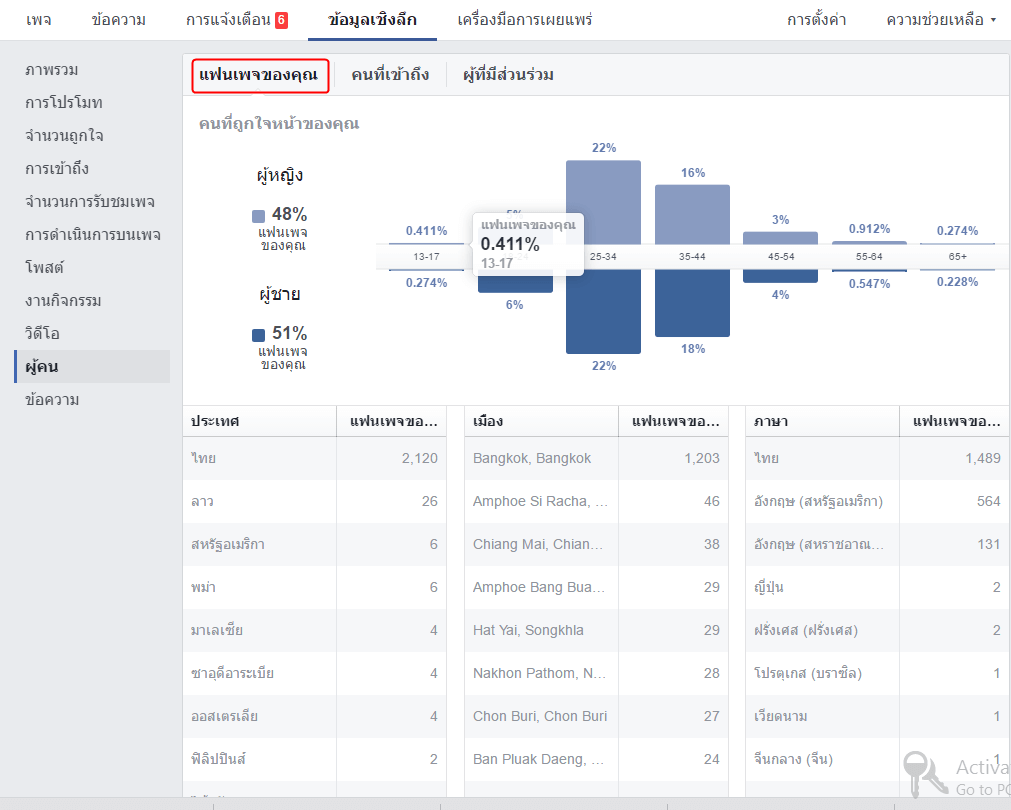Viewport: 1011px width, 810px height.
Task: Click the ประเทศ column header
Action: [260, 421]
